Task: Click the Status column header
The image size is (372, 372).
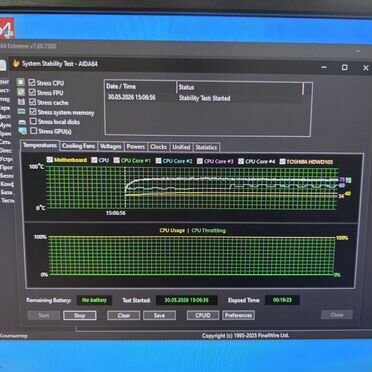Action: point(239,87)
